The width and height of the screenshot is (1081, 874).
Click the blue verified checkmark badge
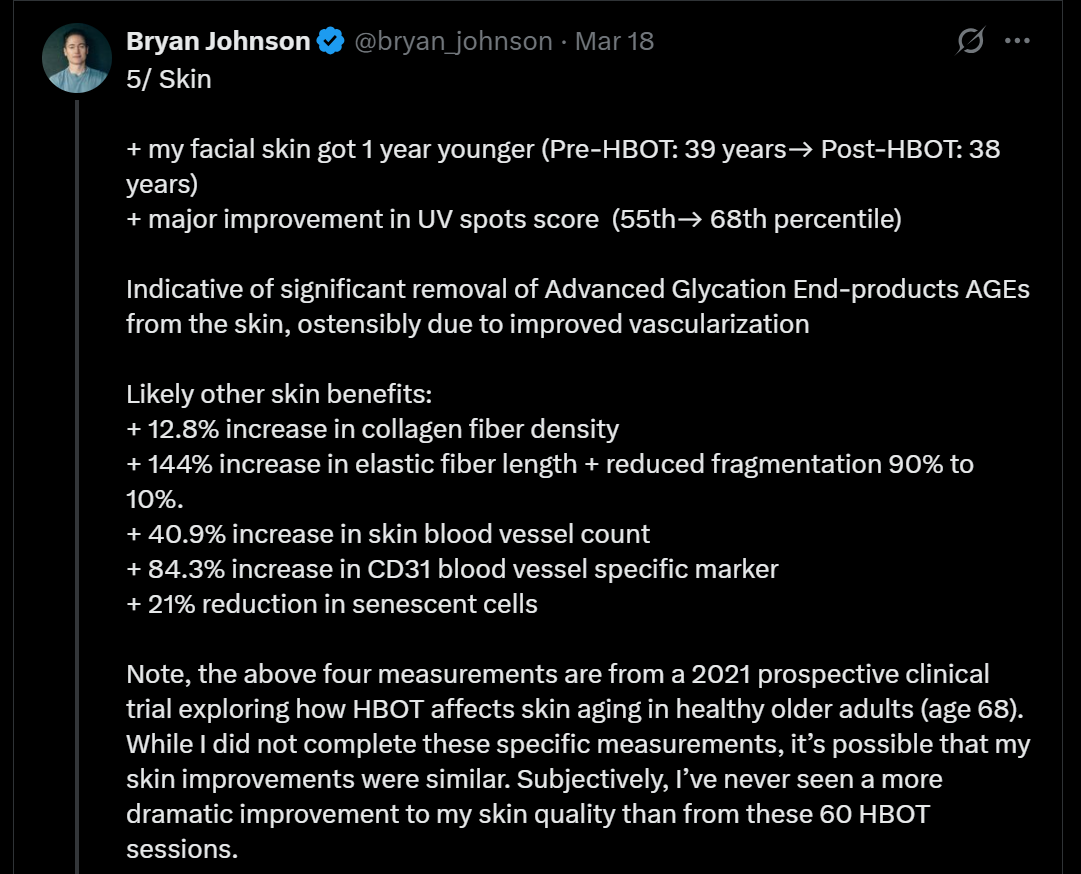click(x=330, y=41)
